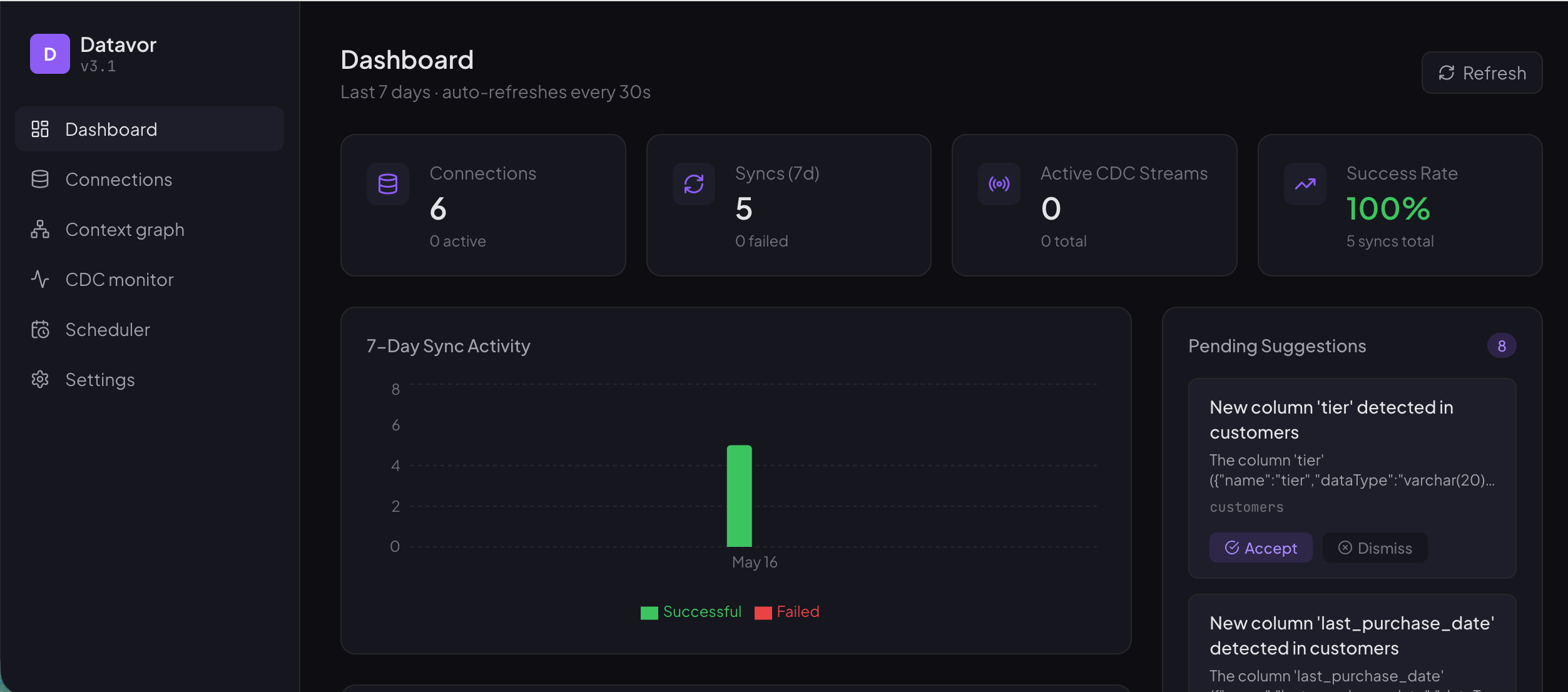
Task: Toggle the Successful legend green swatch
Action: point(649,613)
